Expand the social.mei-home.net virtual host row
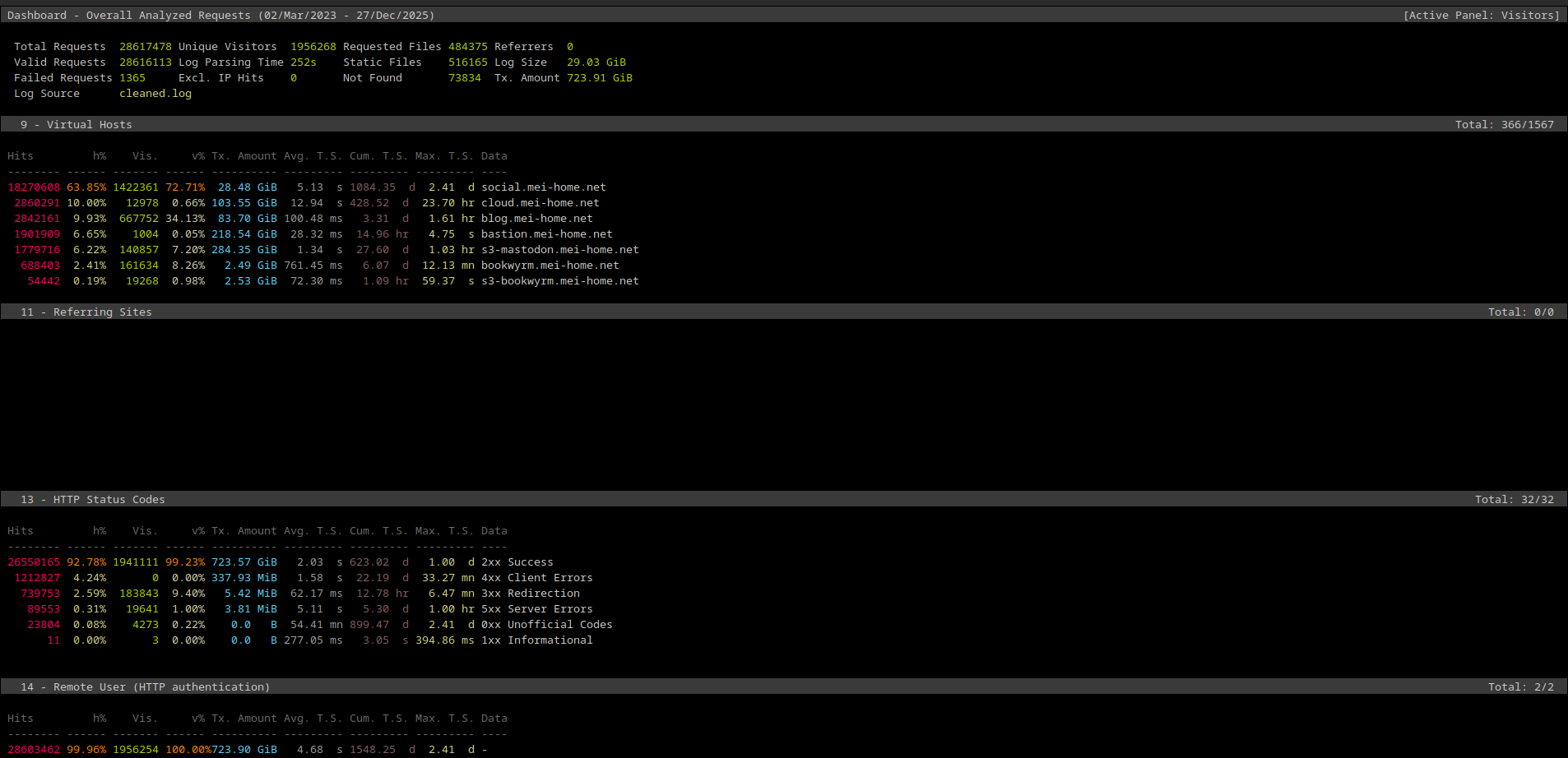 click(544, 187)
